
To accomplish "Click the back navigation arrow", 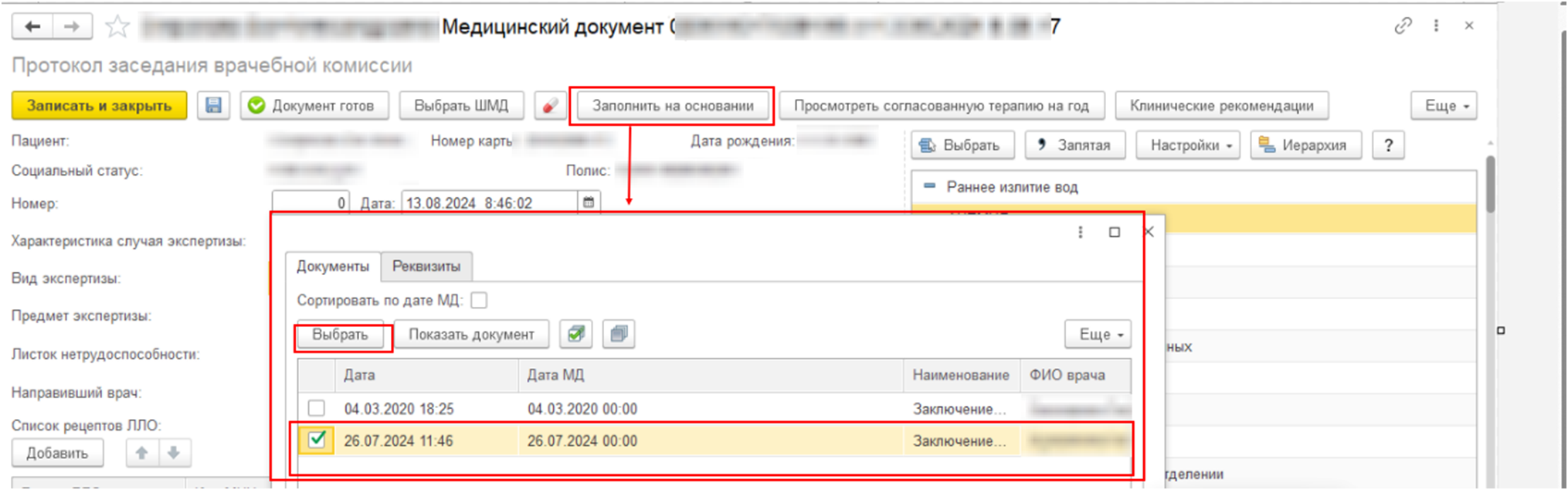I will point(32,27).
